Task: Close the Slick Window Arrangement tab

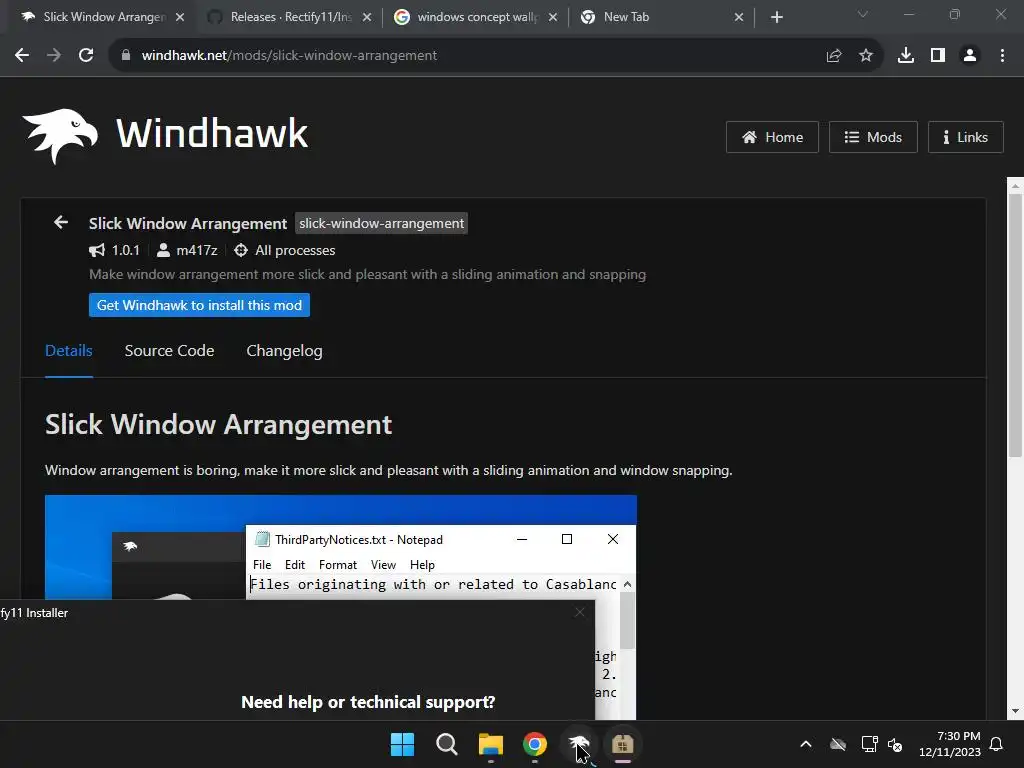Action: [x=180, y=17]
